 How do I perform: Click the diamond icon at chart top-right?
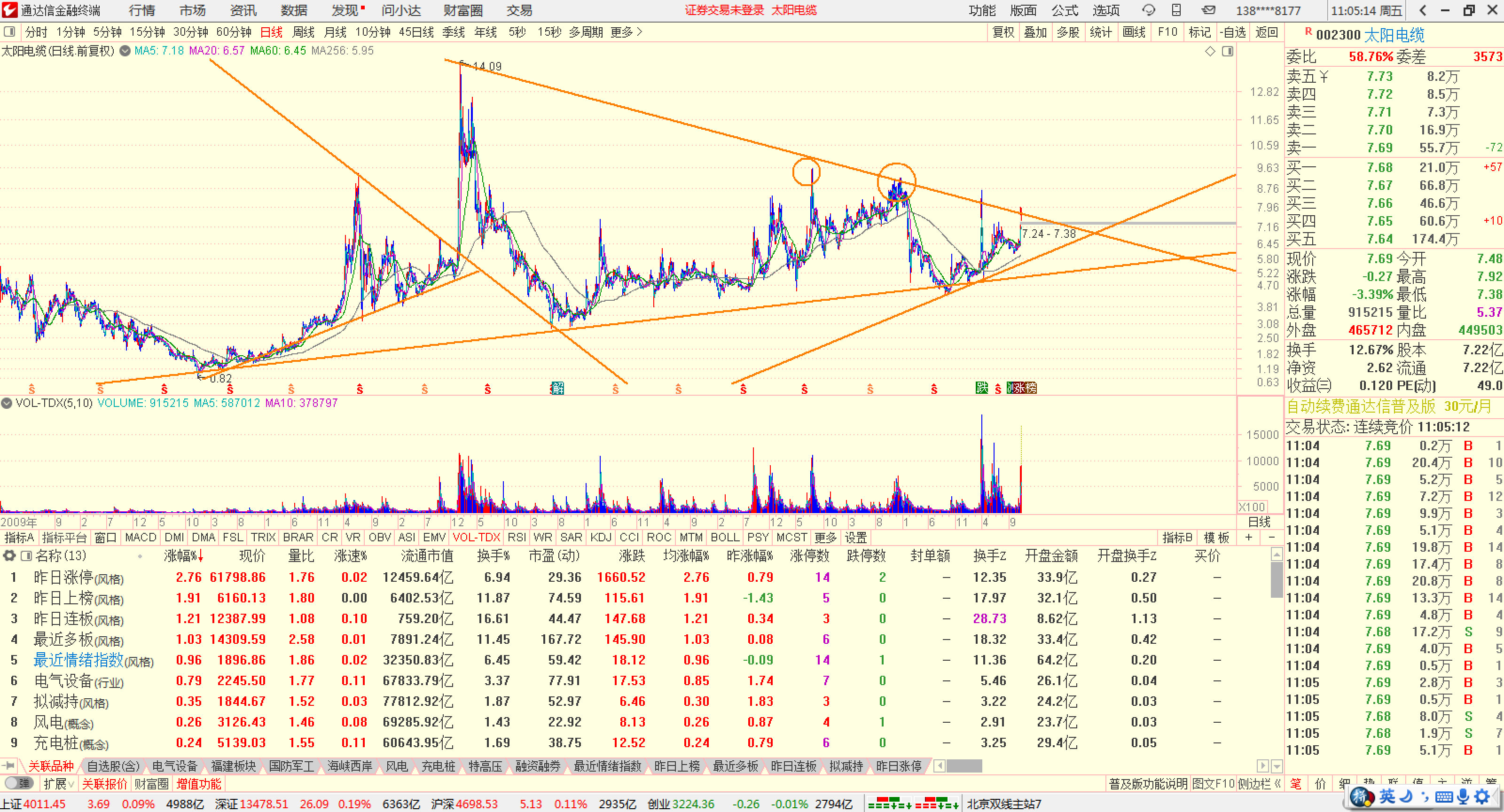tap(1210, 51)
